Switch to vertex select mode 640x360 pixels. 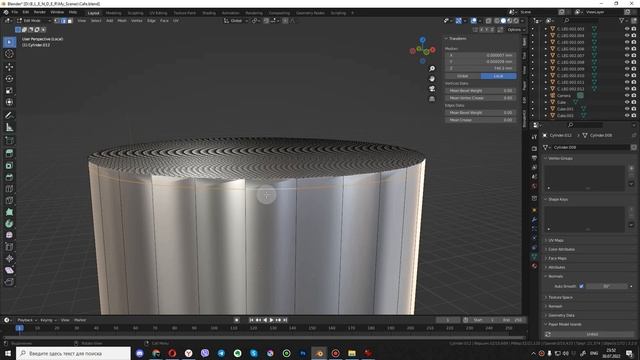click(x=57, y=20)
